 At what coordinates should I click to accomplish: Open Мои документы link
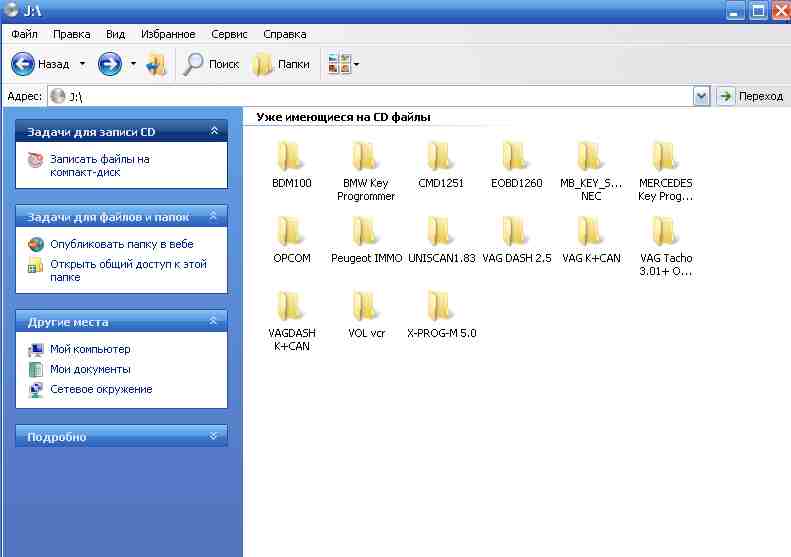coord(90,369)
